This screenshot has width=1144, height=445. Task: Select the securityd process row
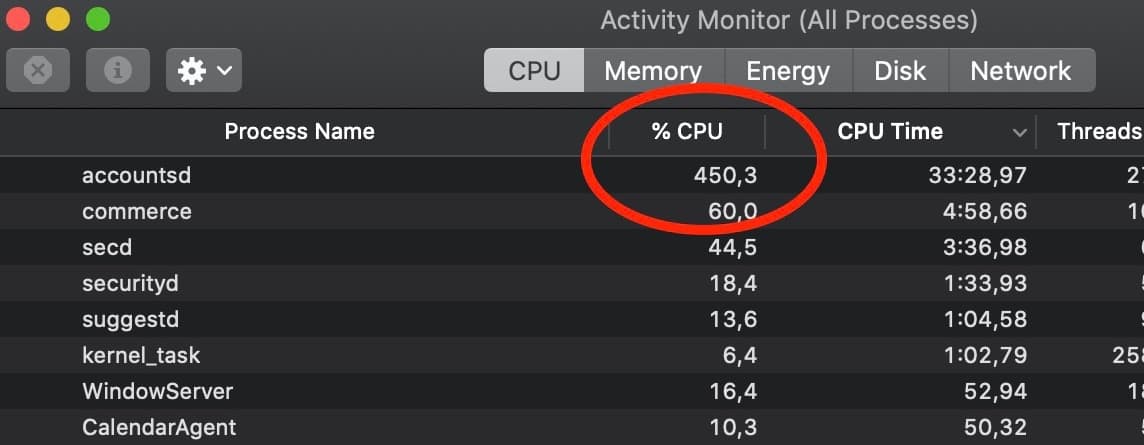[130, 283]
